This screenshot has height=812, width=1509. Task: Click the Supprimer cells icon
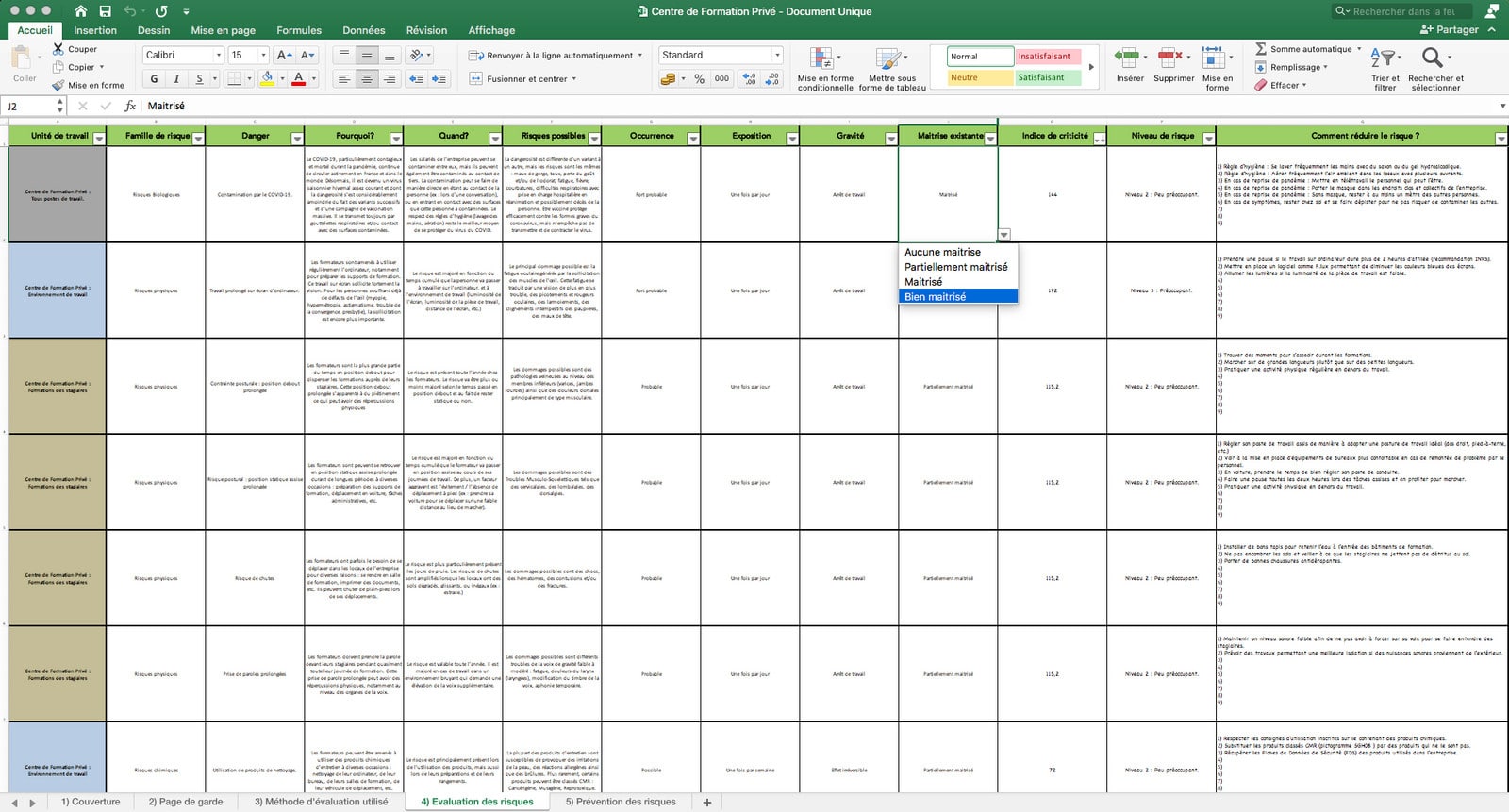(x=1170, y=58)
